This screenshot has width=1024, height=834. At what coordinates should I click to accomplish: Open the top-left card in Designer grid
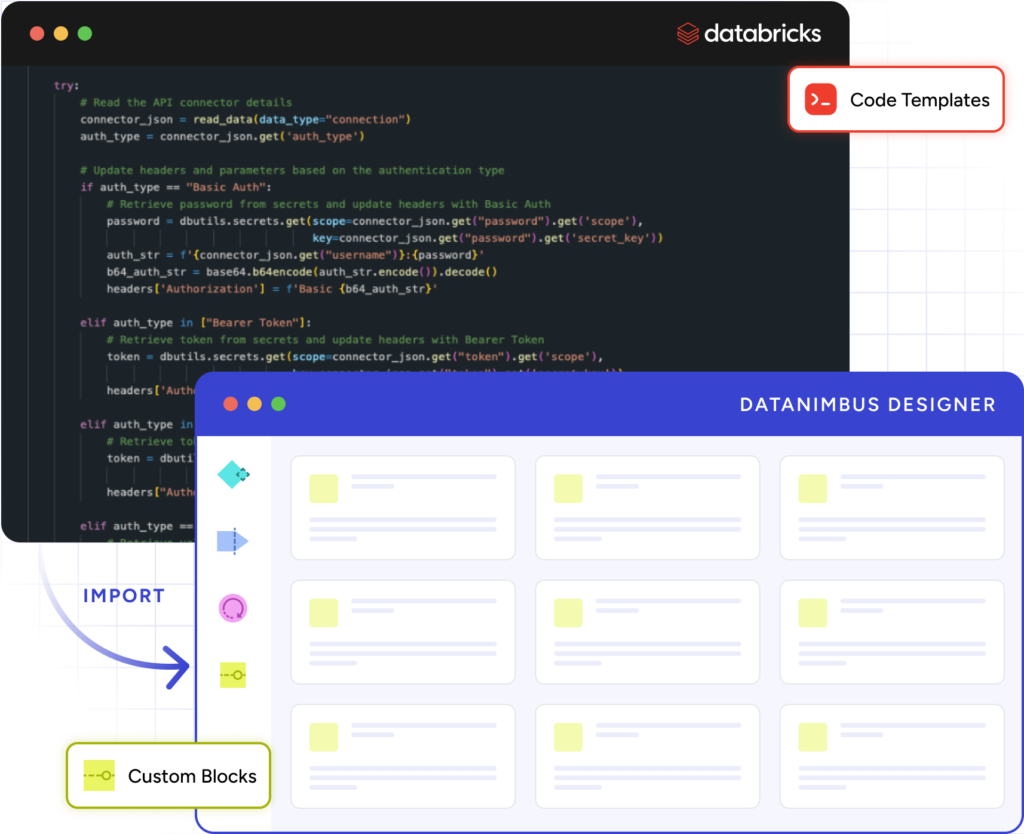click(402, 507)
